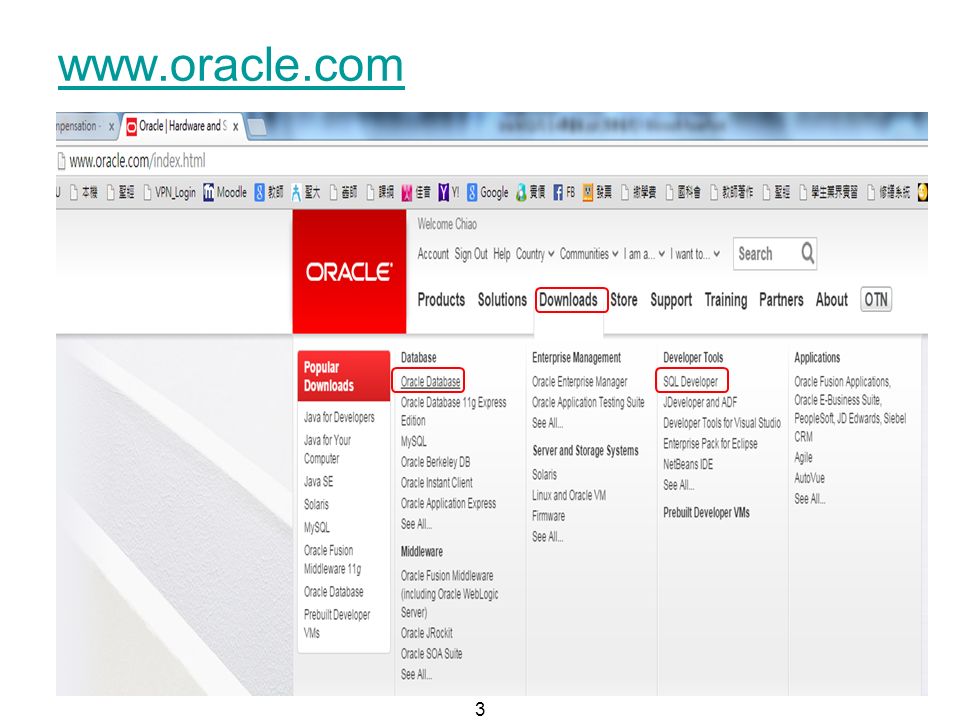Viewport: 960px width, 720px height.
Task: Click Java for Your Computer link
Action: point(328,449)
